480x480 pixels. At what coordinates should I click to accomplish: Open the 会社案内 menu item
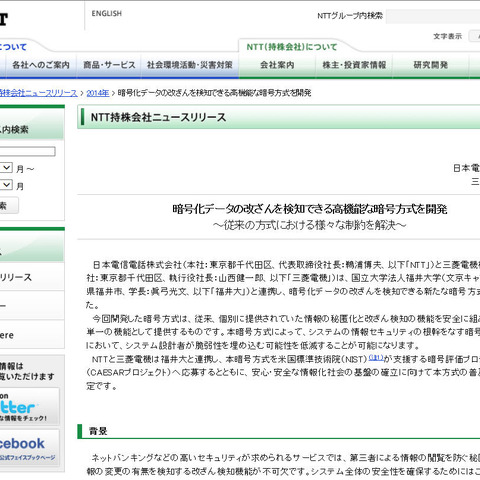[x=277, y=65]
